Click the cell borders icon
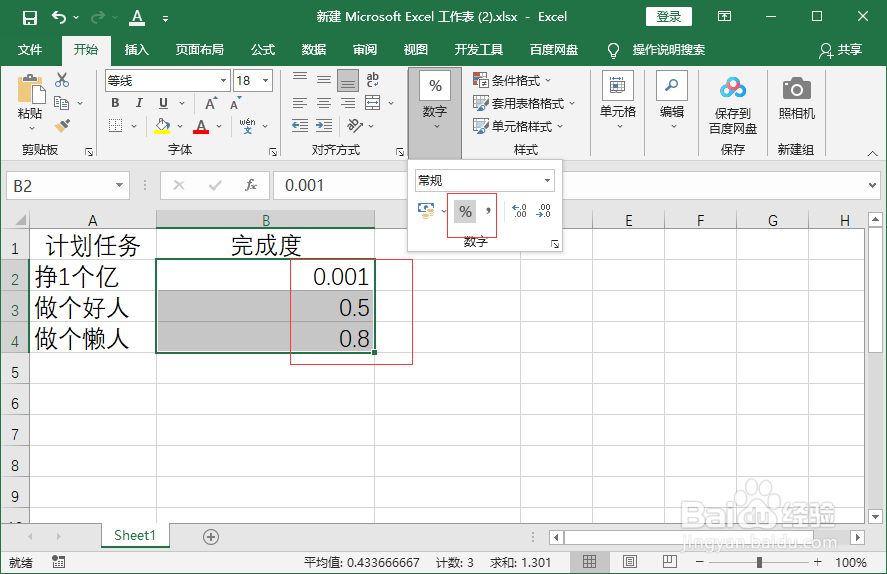The image size is (887, 574). pos(115,126)
